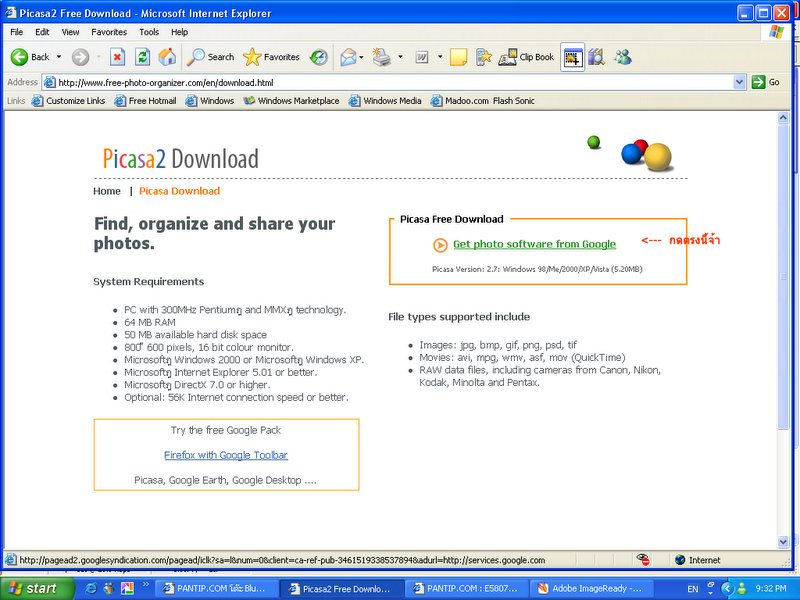Click the Internet zone globe in status bar
This screenshot has width=800, height=600.
point(680,560)
